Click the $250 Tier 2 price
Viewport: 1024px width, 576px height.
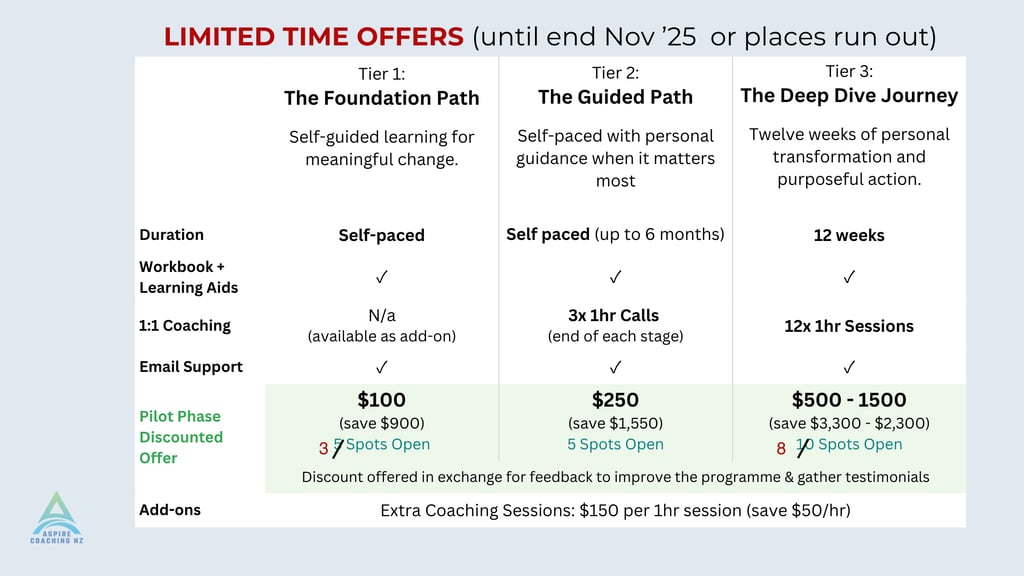[x=615, y=400]
